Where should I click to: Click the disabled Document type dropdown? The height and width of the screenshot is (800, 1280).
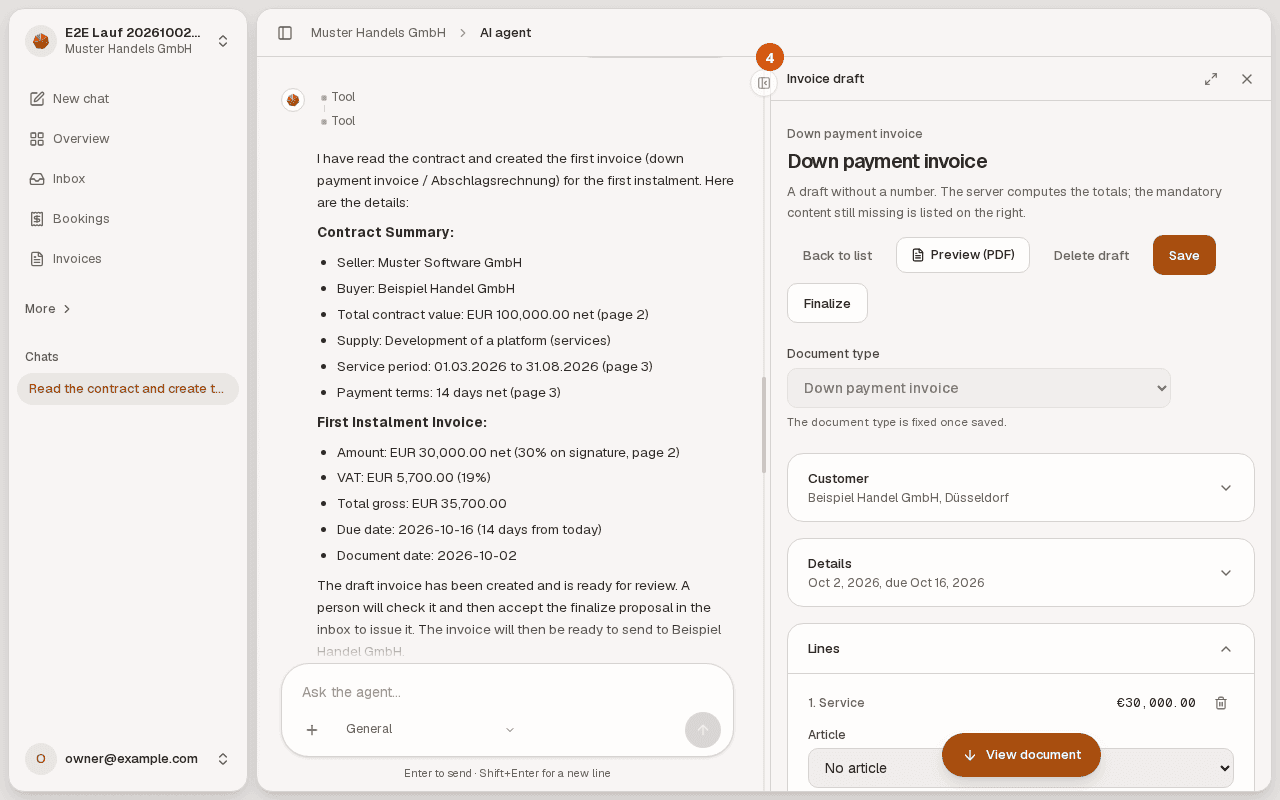(x=979, y=388)
